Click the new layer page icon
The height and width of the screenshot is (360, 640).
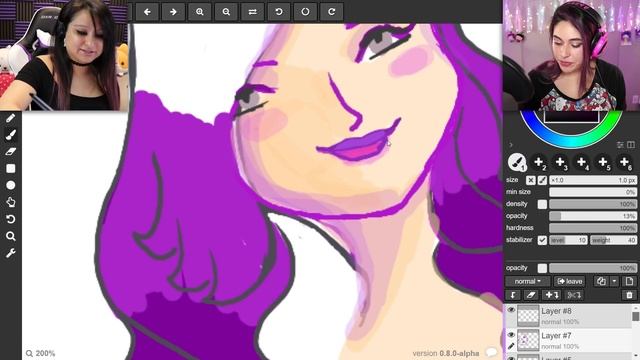click(629, 281)
